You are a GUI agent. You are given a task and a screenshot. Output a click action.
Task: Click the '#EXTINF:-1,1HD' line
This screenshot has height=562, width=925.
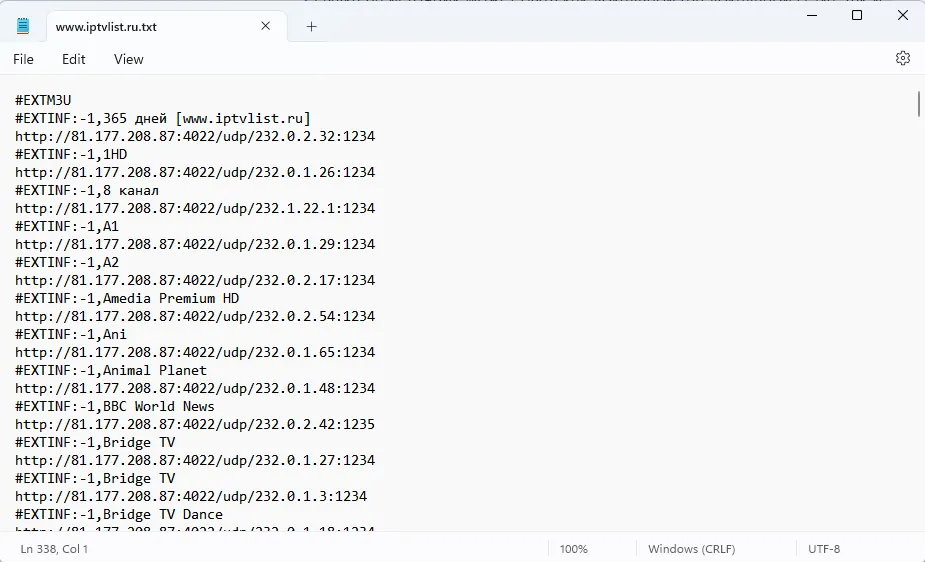point(71,155)
